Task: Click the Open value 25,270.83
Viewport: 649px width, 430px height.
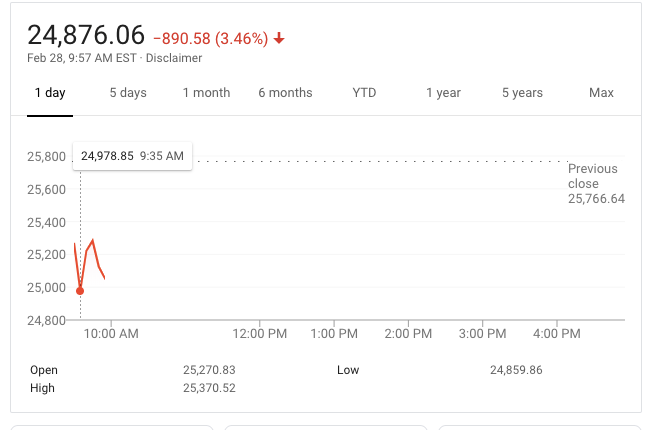Action: [x=209, y=370]
